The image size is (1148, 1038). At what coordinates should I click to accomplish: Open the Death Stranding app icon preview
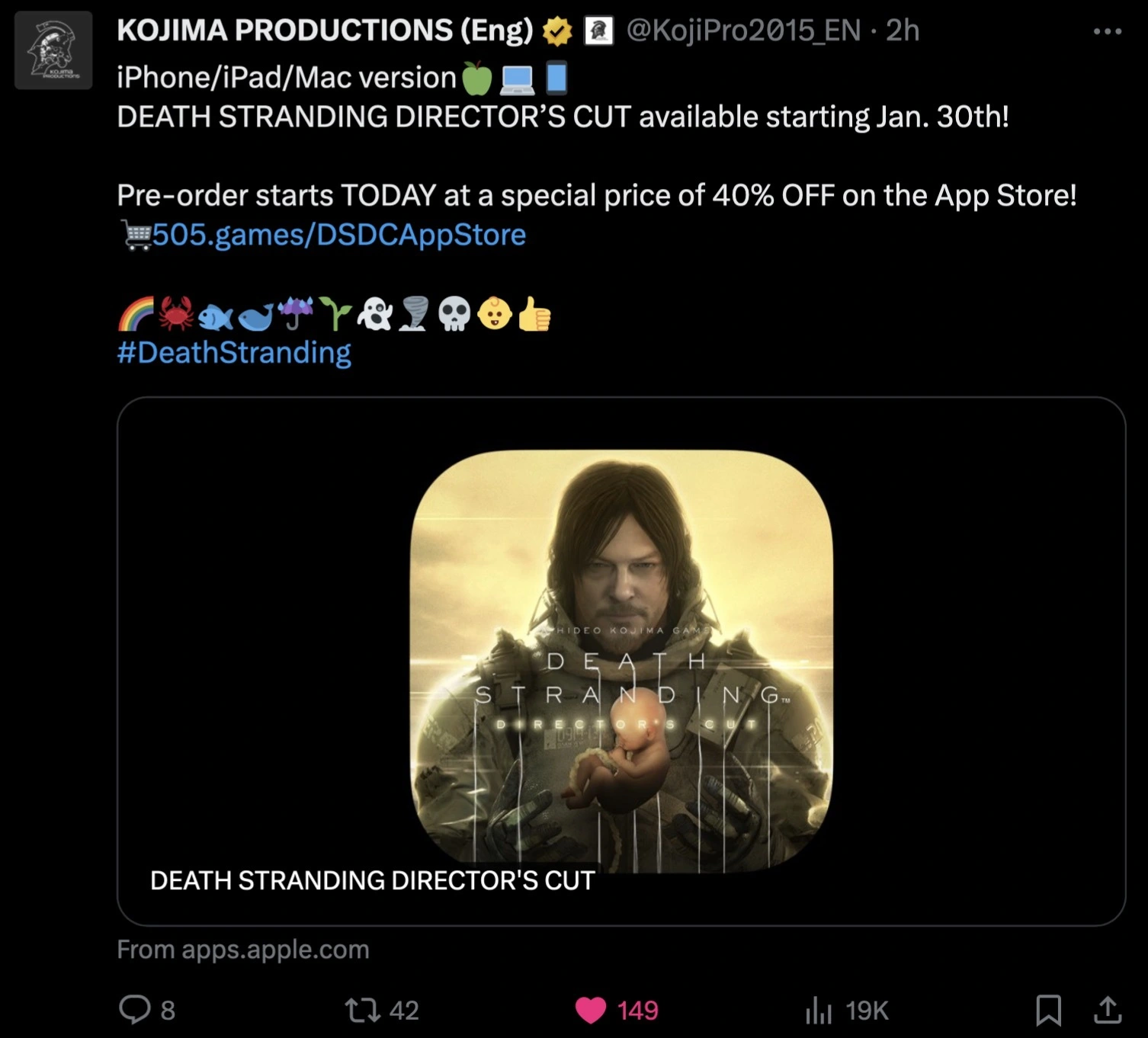point(621,661)
